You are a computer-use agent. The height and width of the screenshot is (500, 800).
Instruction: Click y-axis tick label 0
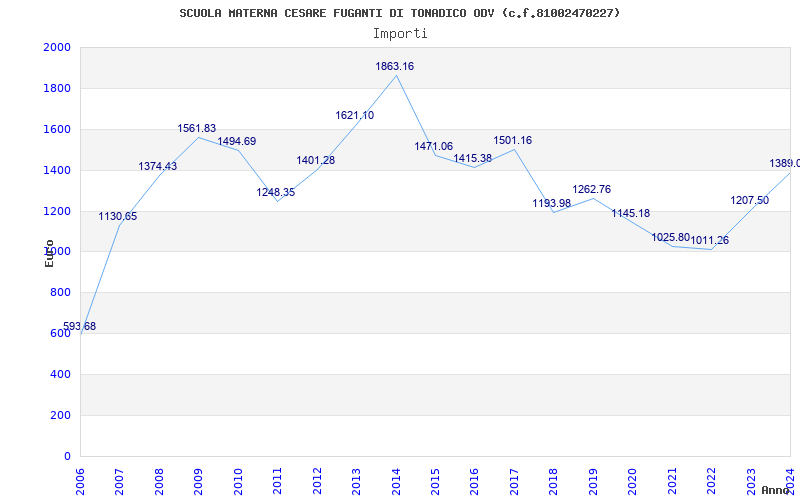pyautogui.click(x=67, y=456)
